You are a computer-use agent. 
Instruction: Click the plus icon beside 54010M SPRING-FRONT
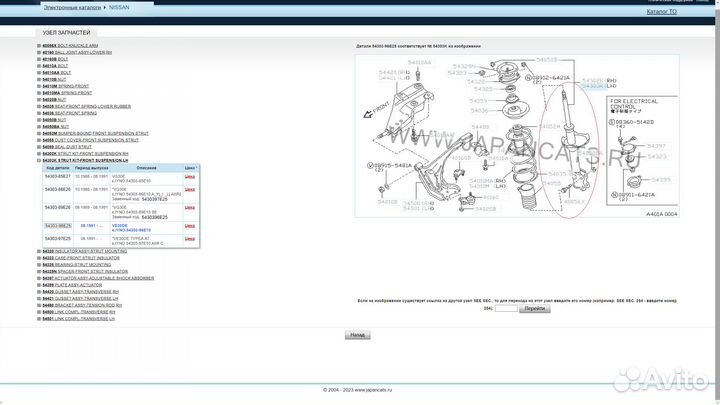point(40,86)
